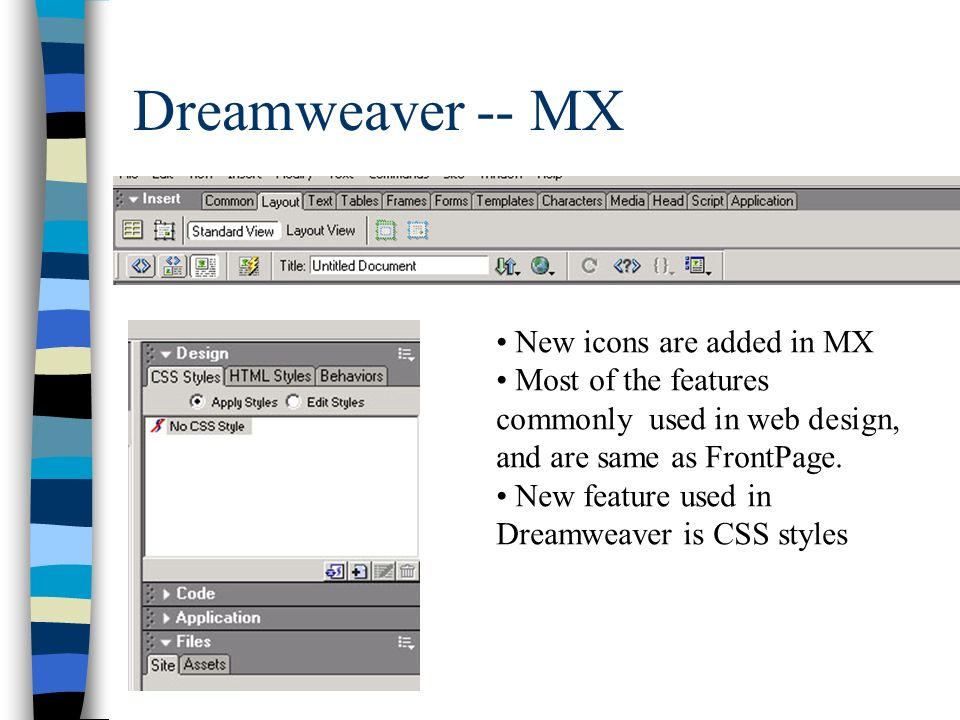960x720 pixels.
Task: Select the Apply Styles radio button
Action: pos(197,402)
